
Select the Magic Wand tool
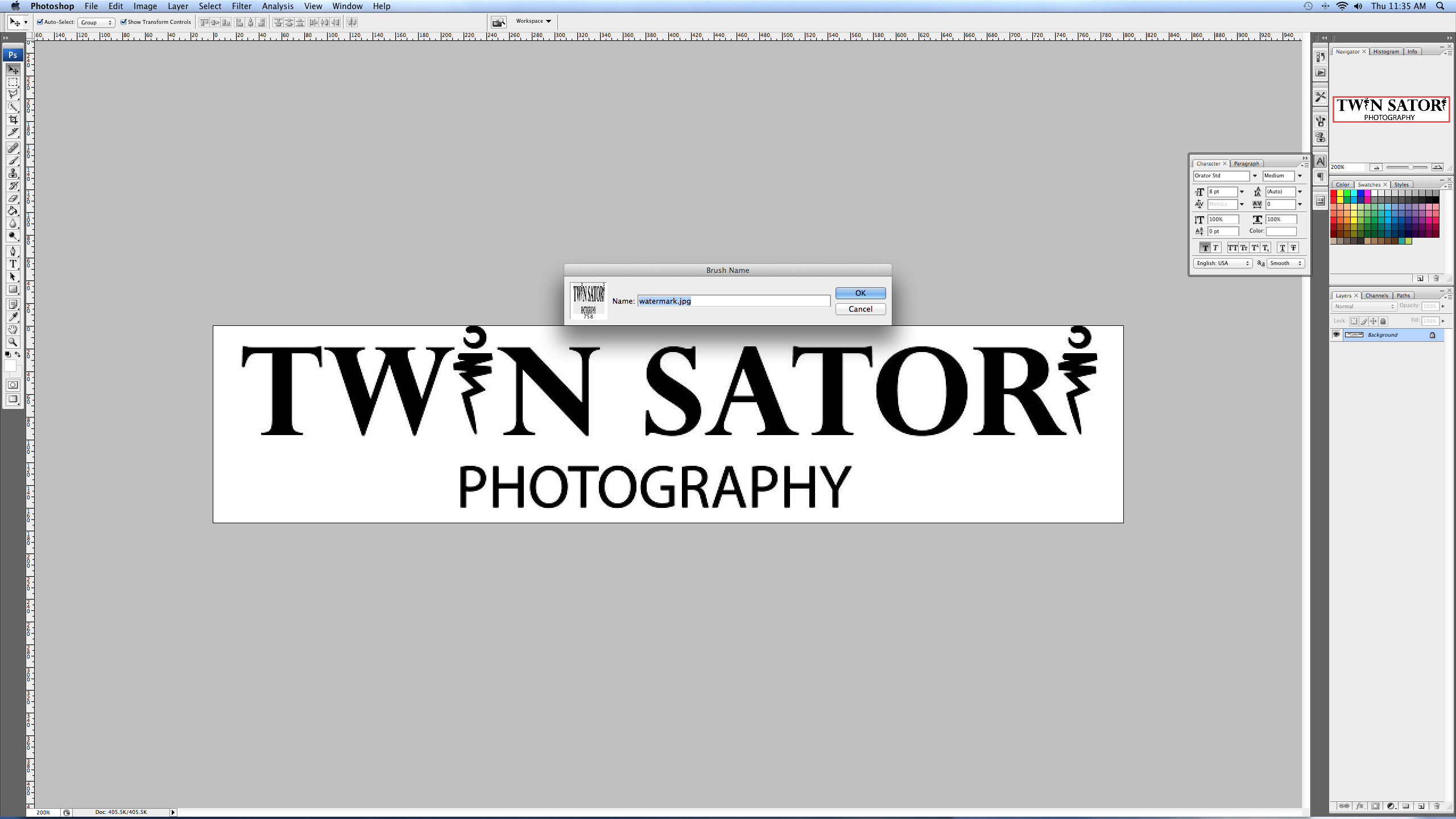click(x=13, y=107)
